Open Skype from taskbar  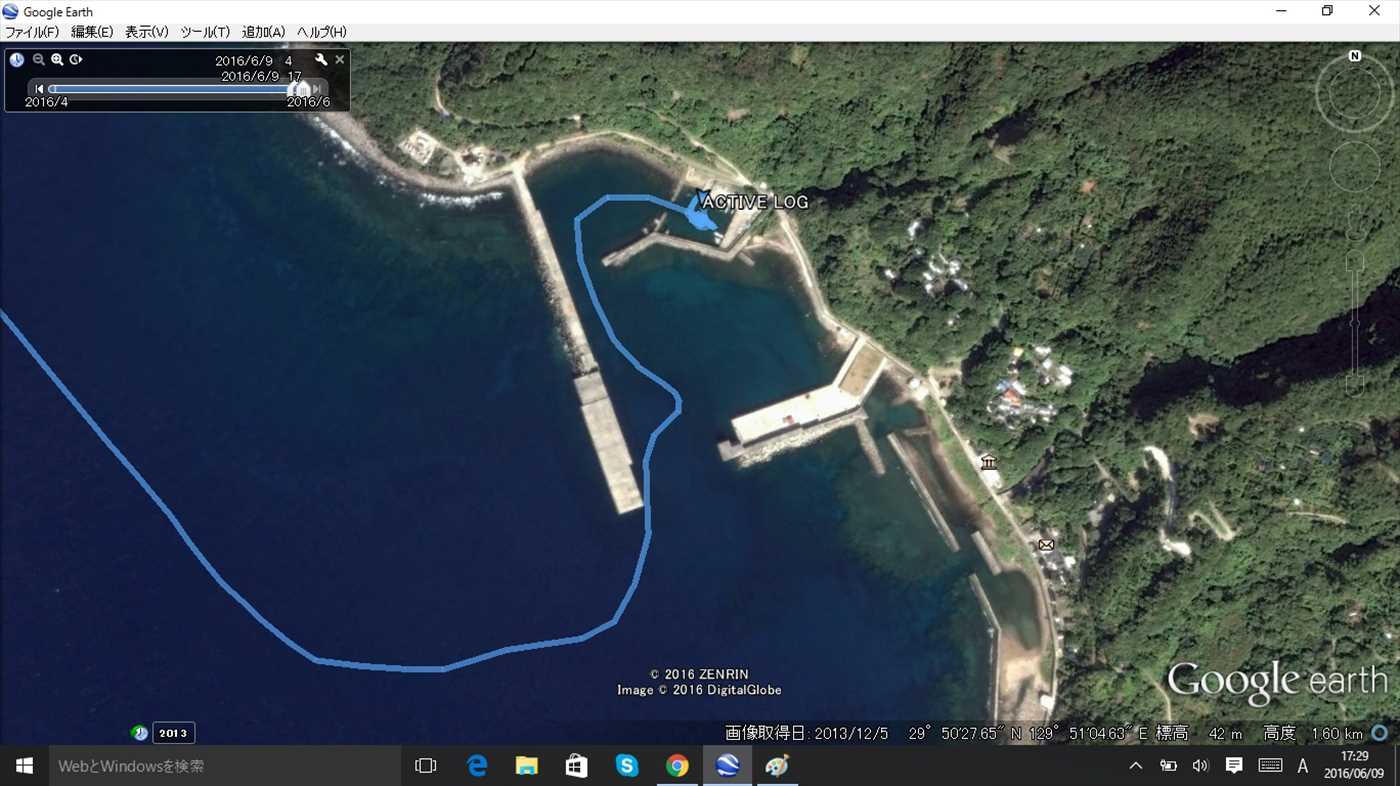627,766
